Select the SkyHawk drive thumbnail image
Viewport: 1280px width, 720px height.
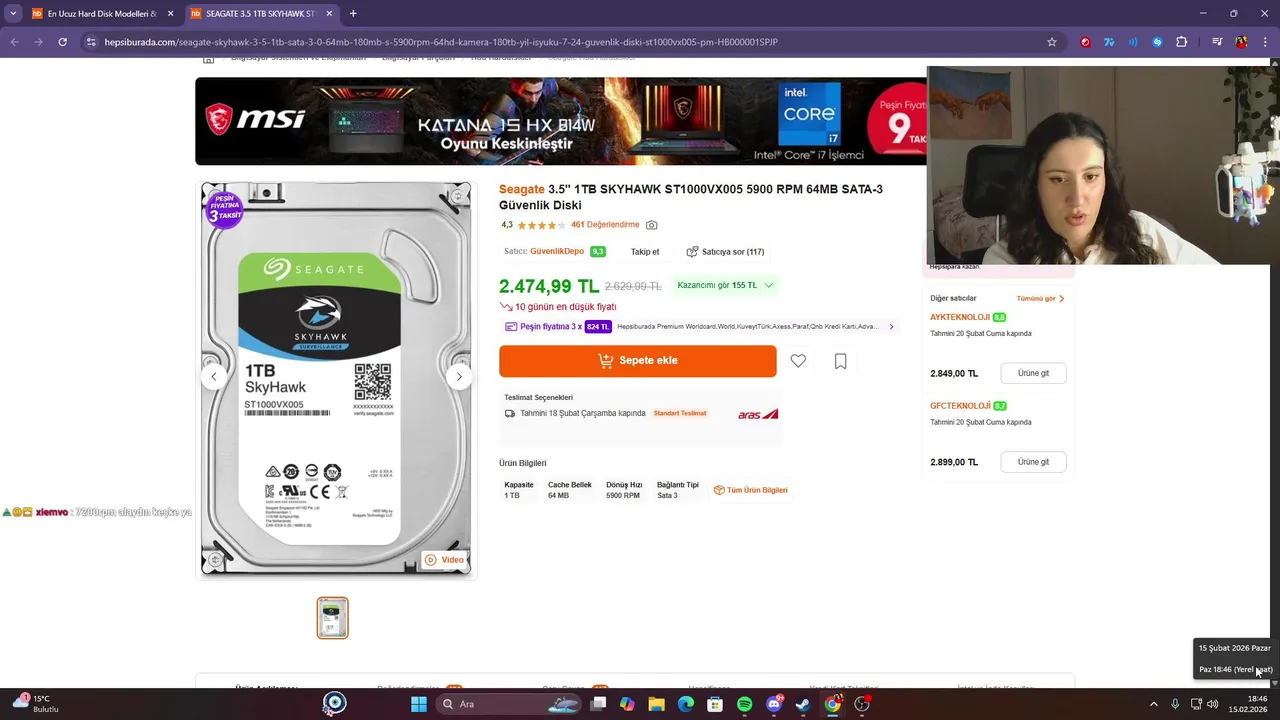tap(333, 618)
